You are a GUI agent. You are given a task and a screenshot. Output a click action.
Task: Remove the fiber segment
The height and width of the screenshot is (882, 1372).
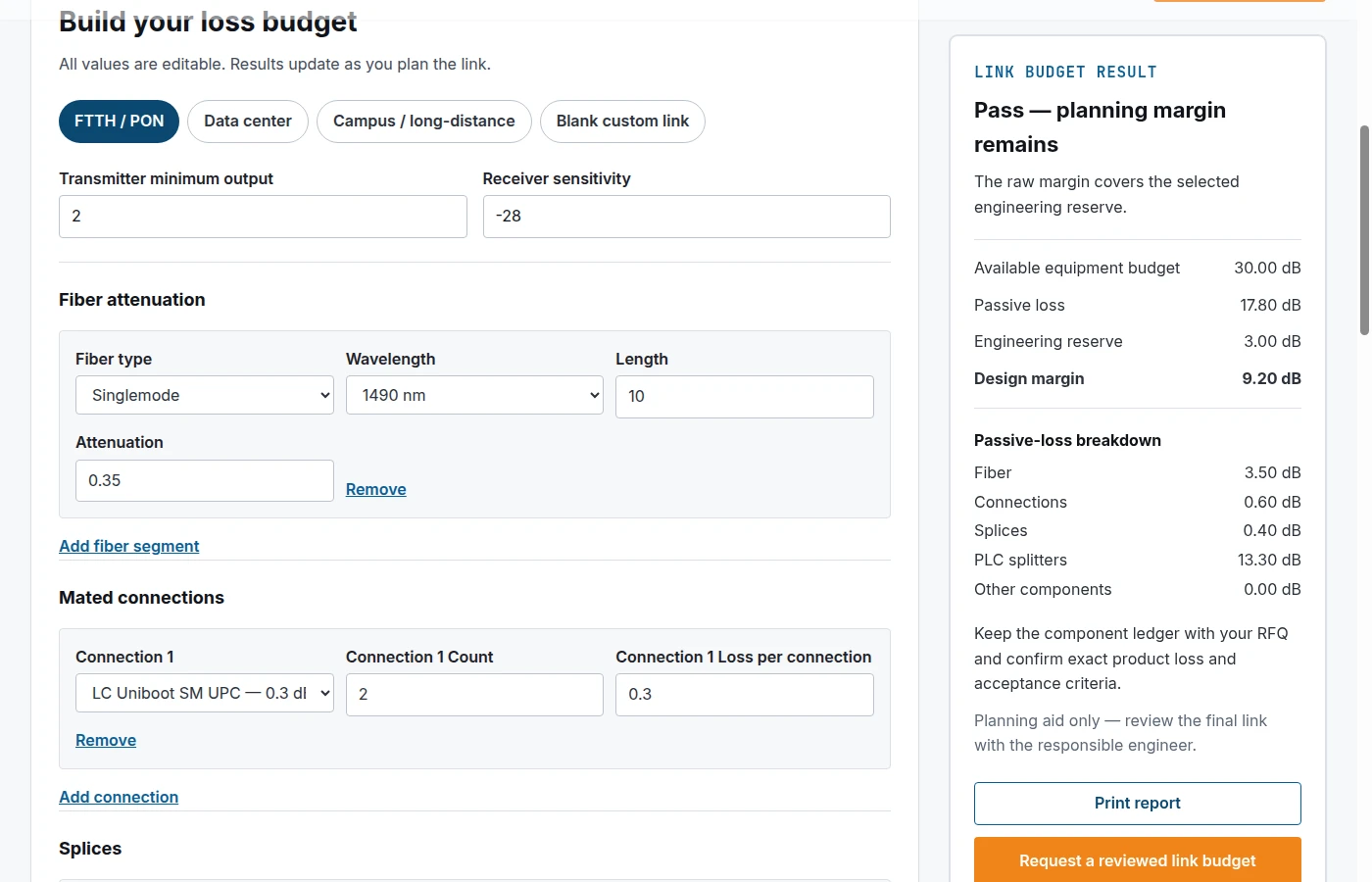(375, 489)
